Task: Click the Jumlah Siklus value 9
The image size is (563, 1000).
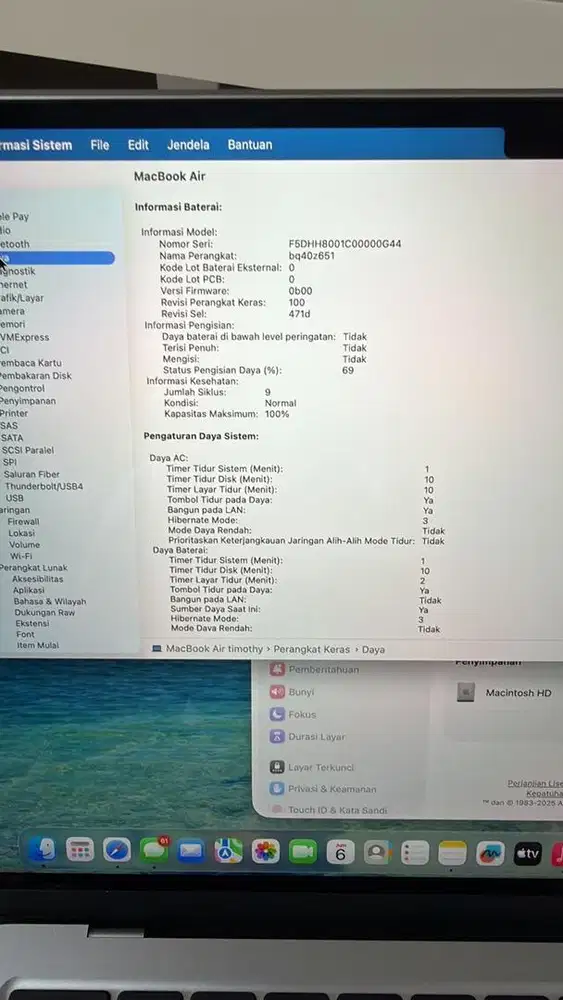Action: tap(268, 392)
